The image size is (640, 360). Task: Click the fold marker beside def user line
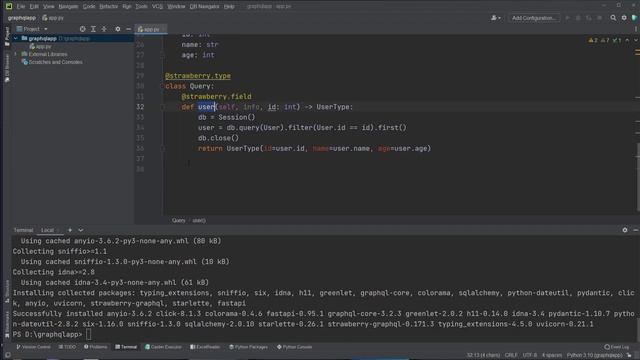pyautogui.click(x=162, y=107)
